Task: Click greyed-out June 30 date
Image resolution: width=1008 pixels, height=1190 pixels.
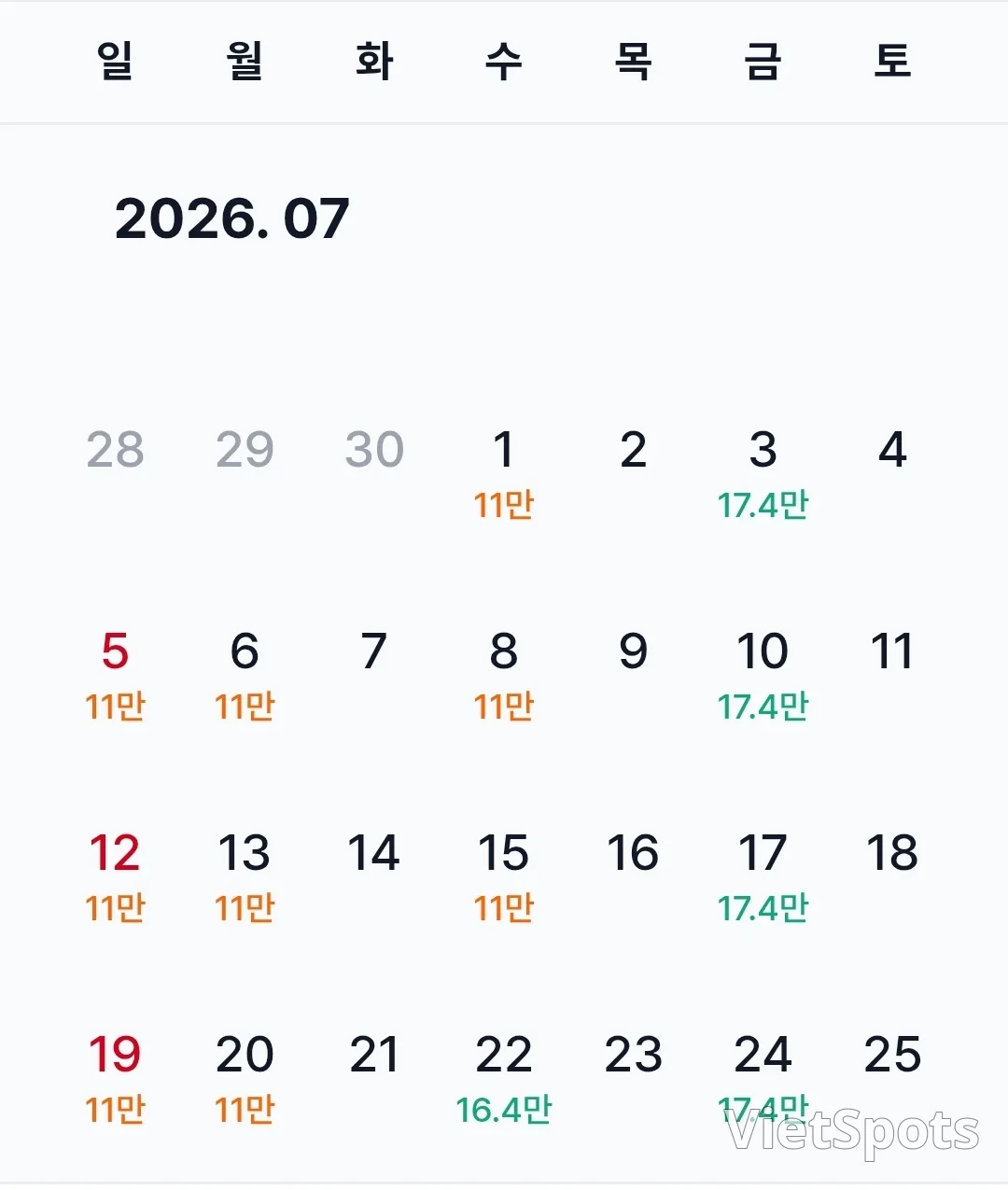Action: 374,450
